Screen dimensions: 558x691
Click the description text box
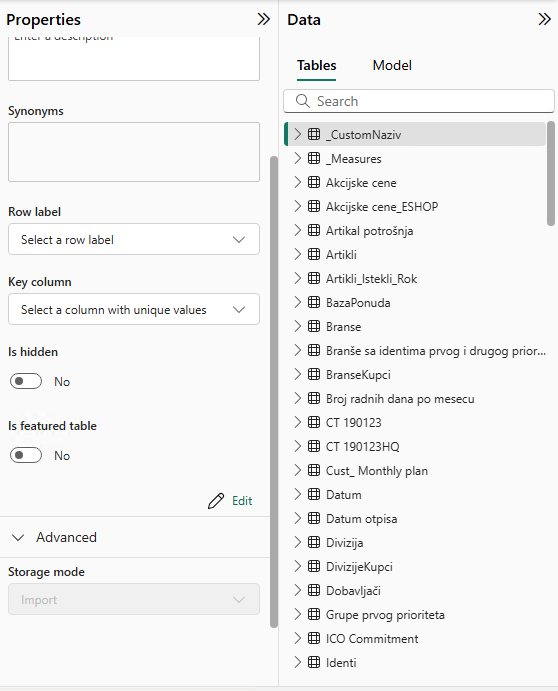pos(134,58)
